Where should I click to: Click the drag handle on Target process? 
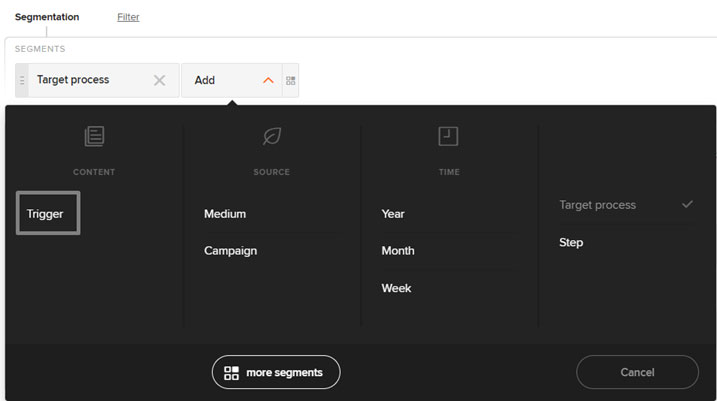click(x=22, y=80)
